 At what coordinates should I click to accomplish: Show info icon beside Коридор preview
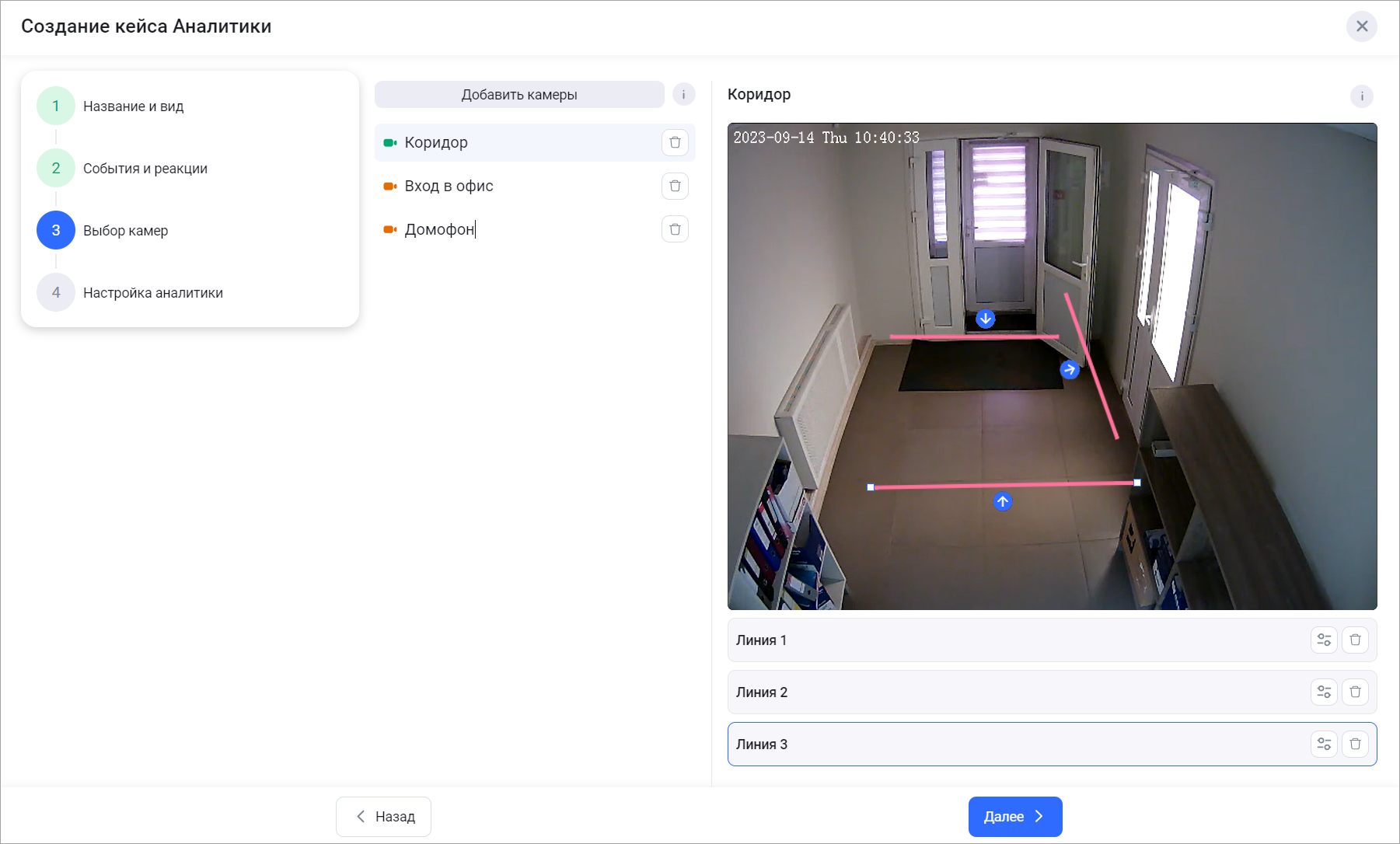tap(1361, 96)
